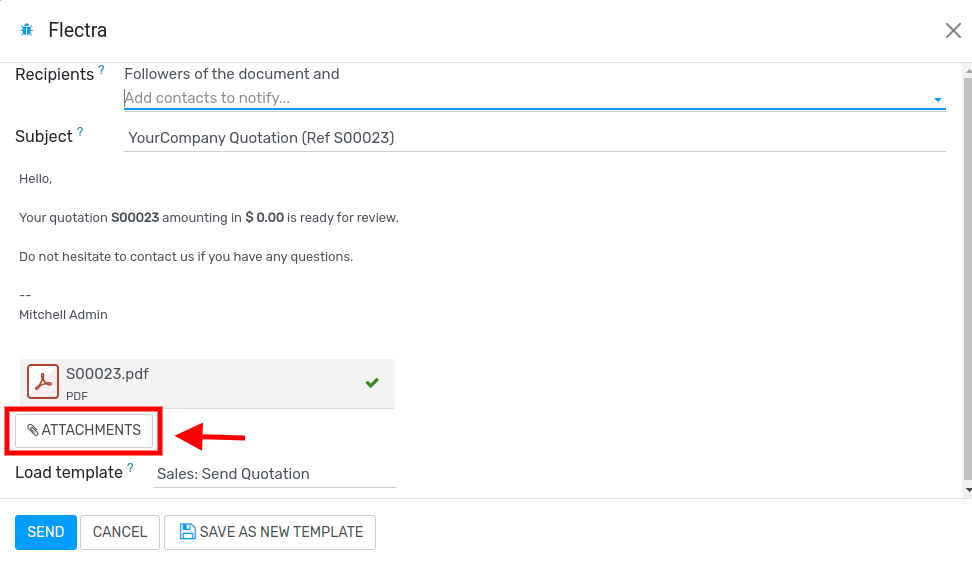Show the Recipients help tooltip icon
The image size is (972, 562).
(x=101, y=70)
